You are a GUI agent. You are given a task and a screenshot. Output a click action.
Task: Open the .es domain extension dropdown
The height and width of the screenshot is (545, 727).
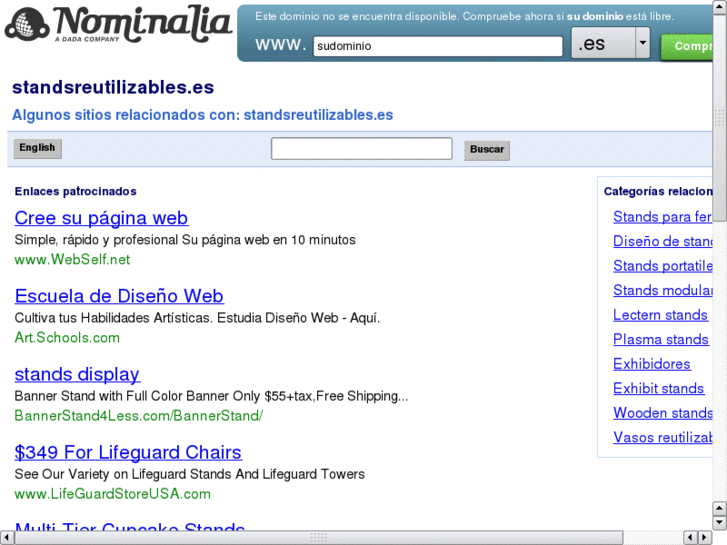click(610, 43)
